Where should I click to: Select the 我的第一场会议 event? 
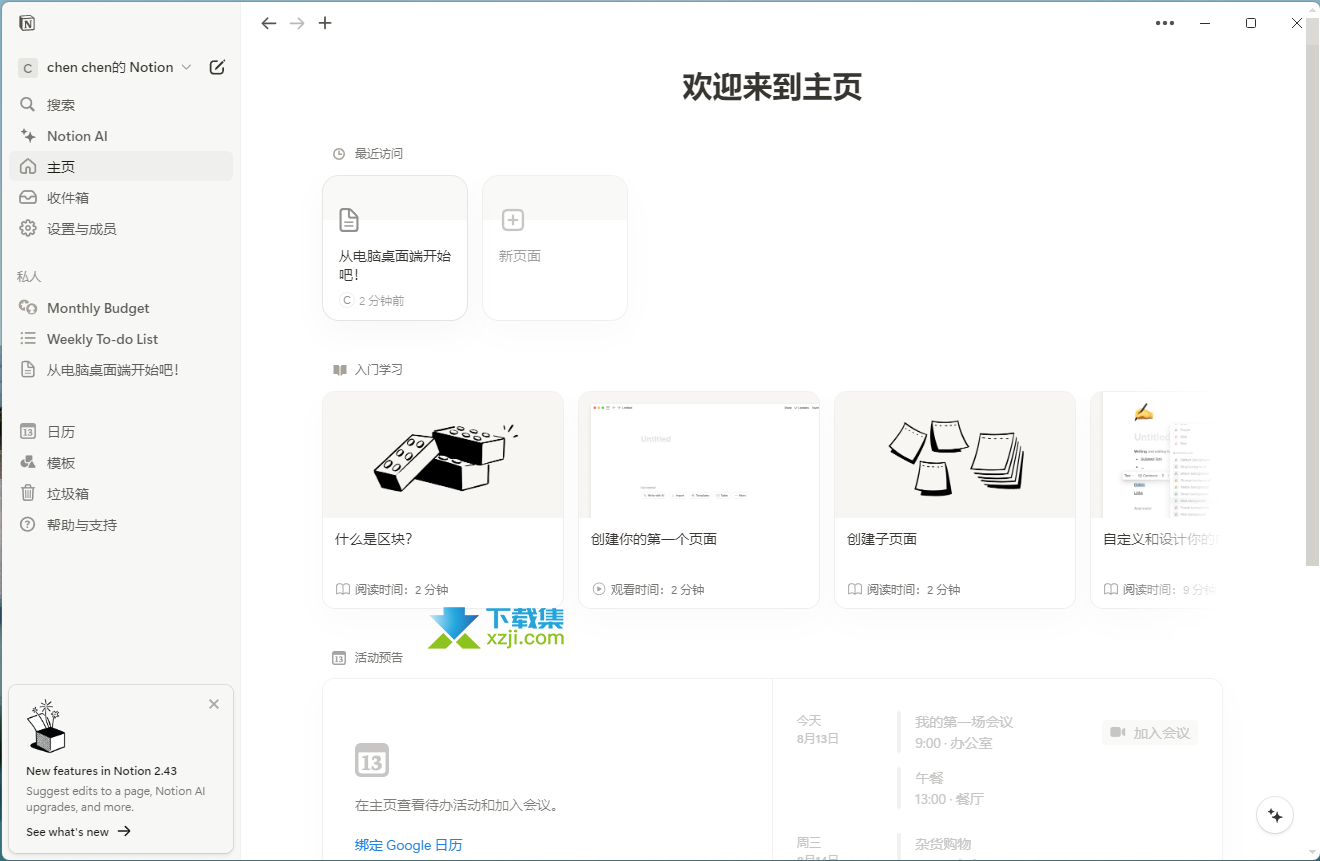(964, 732)
